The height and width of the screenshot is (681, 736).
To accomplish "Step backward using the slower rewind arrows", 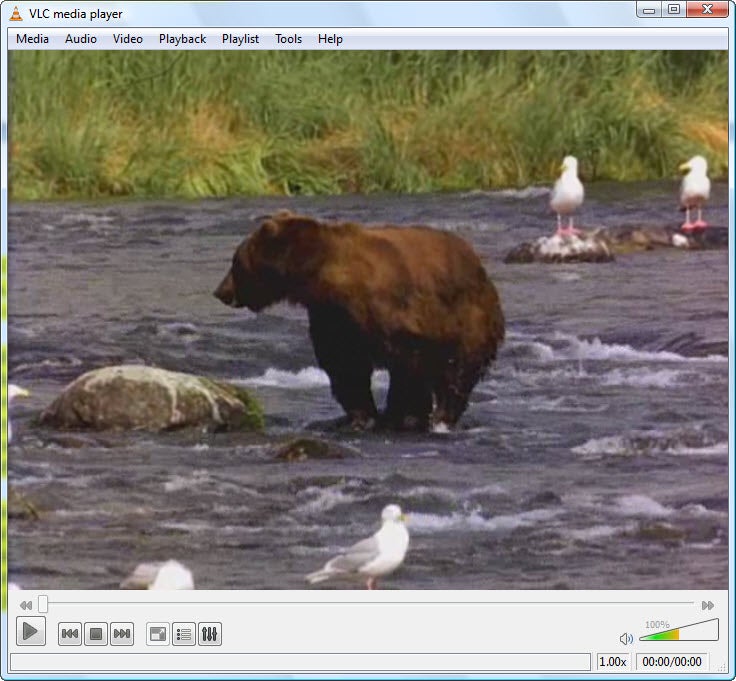I will click(x=26, y=605).
